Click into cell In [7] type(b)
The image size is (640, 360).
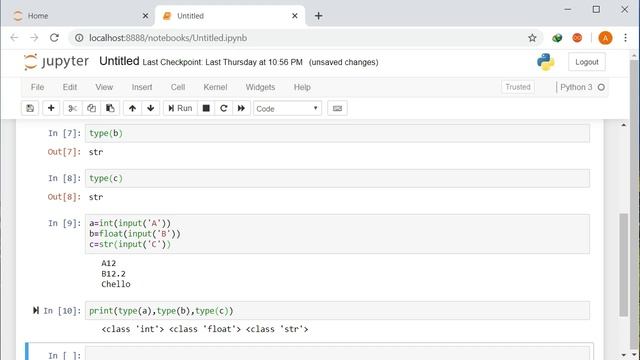(x=337, y=133)
